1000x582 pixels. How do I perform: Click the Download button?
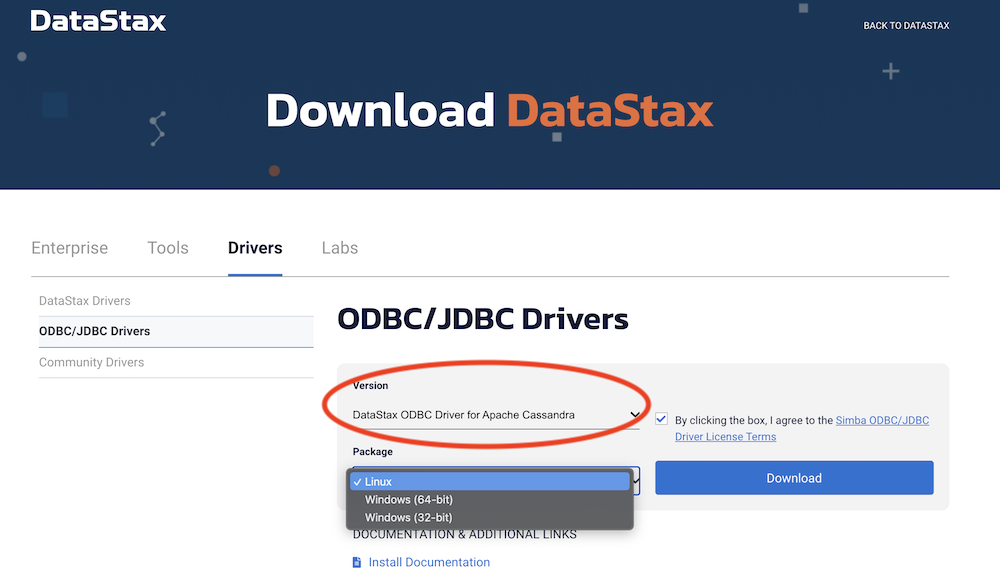(794, 478)
